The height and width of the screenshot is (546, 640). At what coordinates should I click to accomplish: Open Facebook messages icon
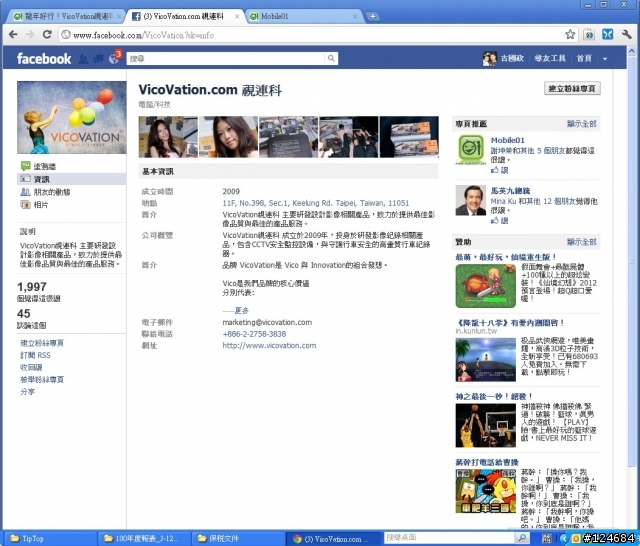click(98, 59)
